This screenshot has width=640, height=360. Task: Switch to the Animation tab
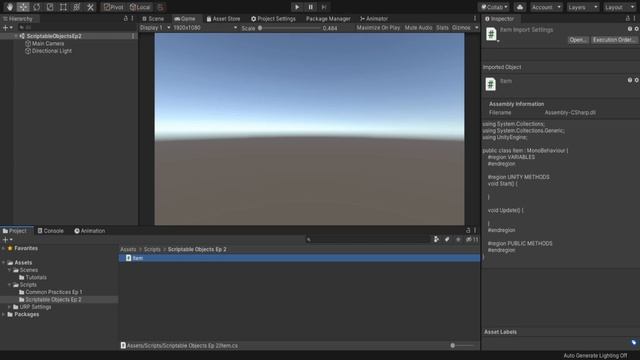point(89,231)
